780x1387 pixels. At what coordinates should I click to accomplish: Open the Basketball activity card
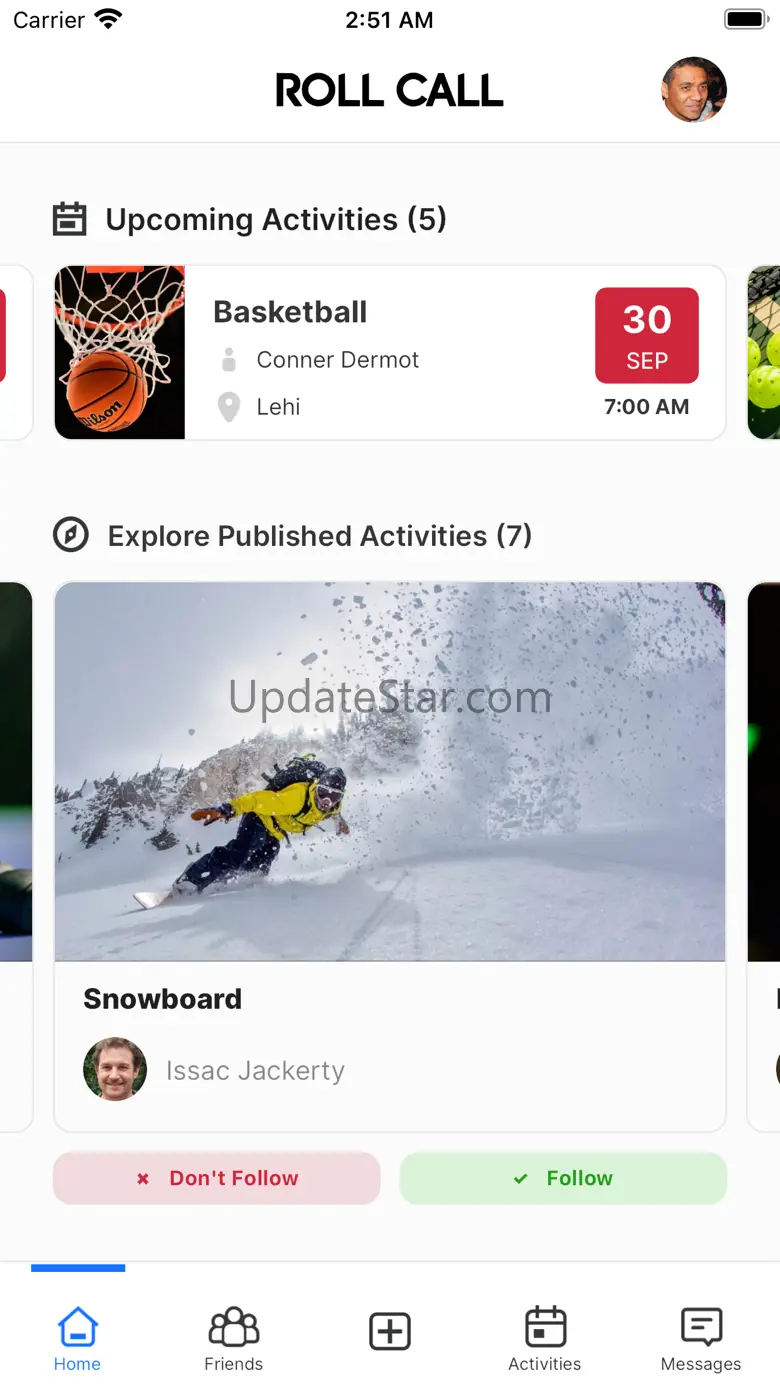[389, 352]
